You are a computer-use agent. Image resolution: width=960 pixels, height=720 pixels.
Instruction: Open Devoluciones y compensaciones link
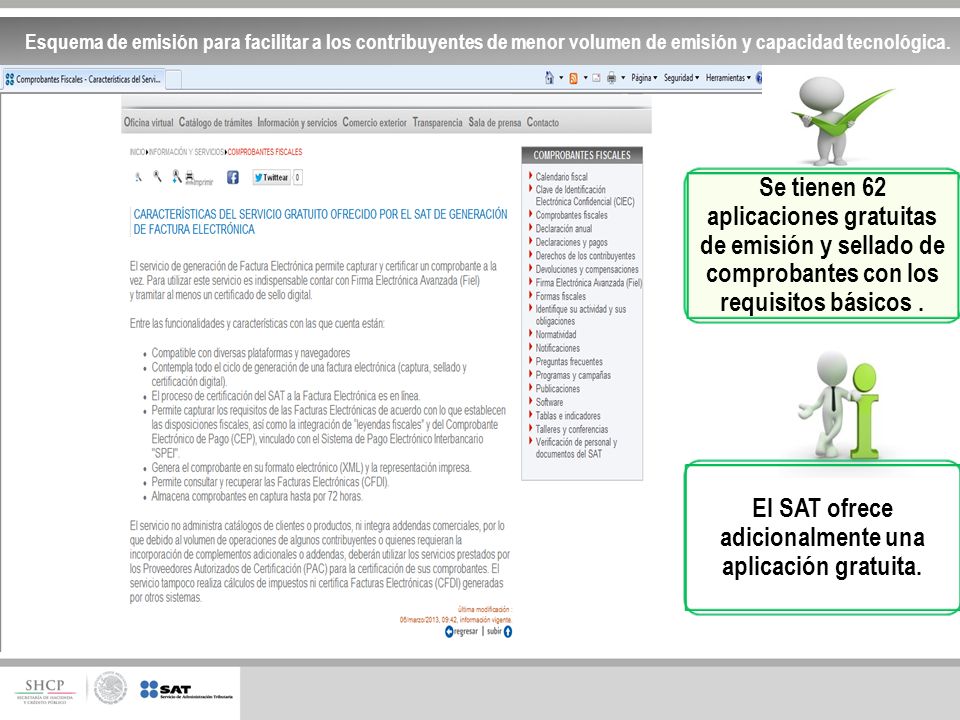(x=587, y=269)
